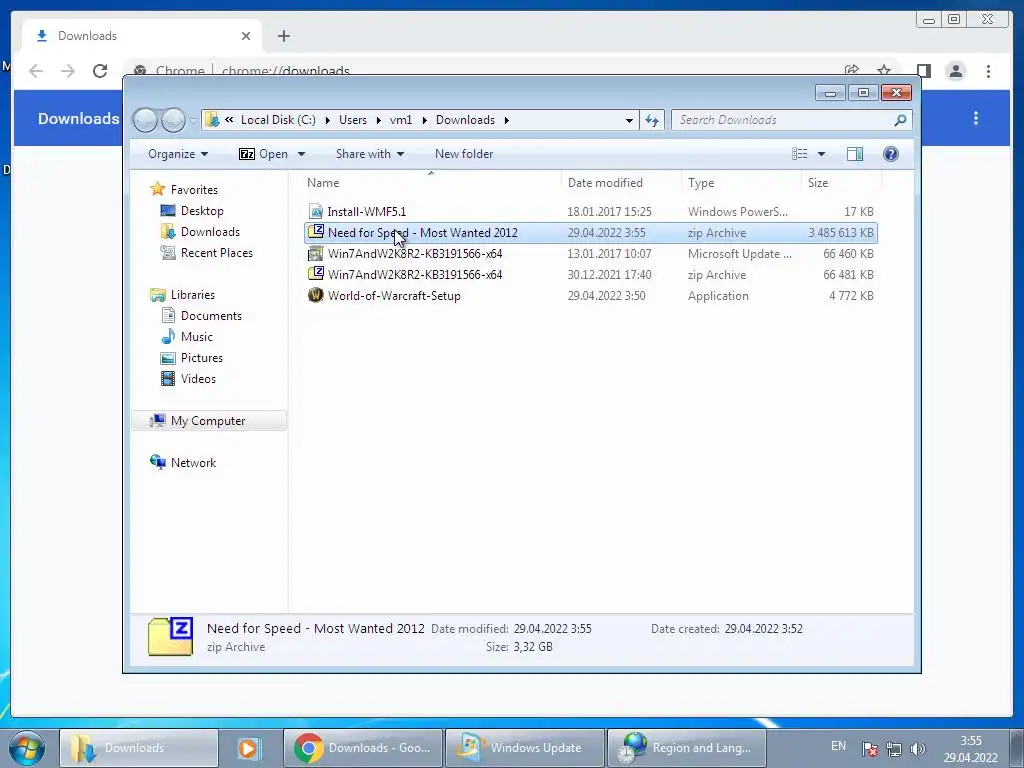Select Desktop in Favorites

pos(202,211)
